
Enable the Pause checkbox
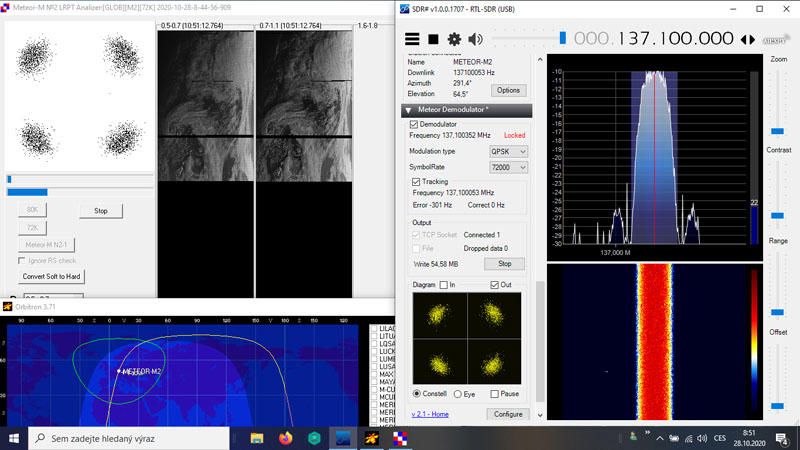click(494, 394)
